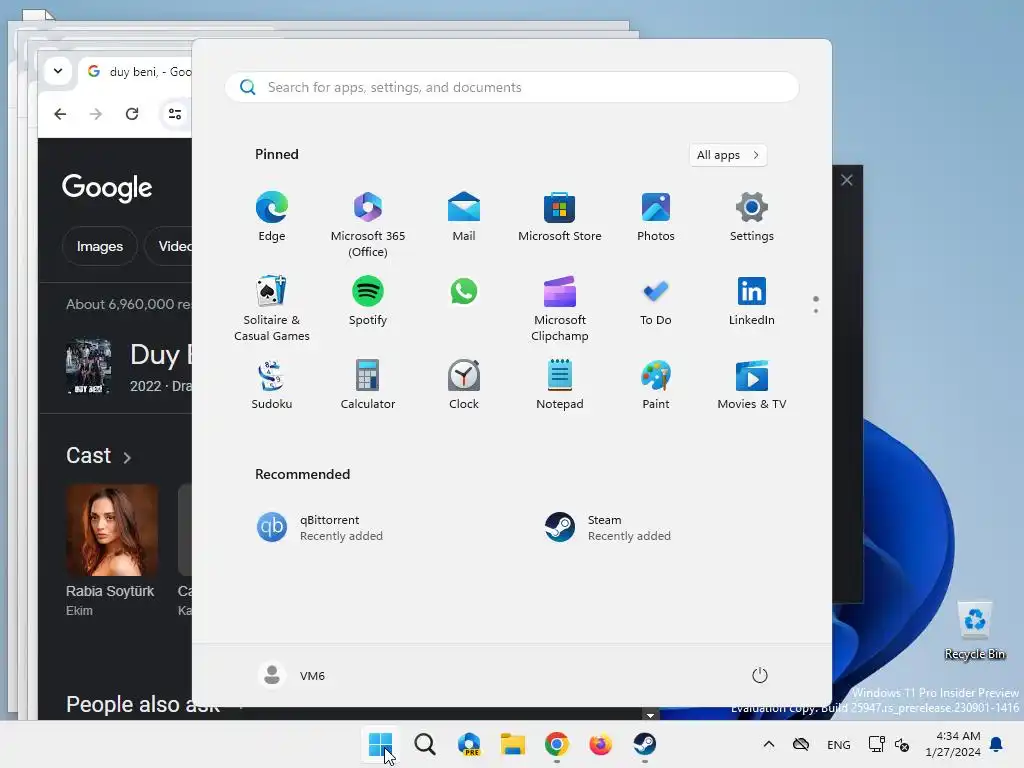Expand the Cast section in Google results

coord(99,455)
